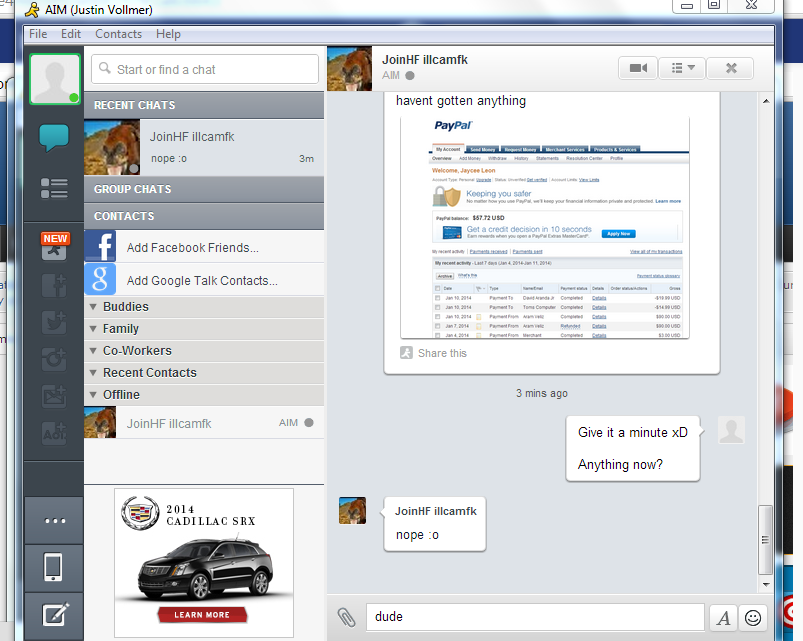The height and width of the screenshot is (641, 803).
Task: Open the emoticon smiley picker
Action: (753, 618)
